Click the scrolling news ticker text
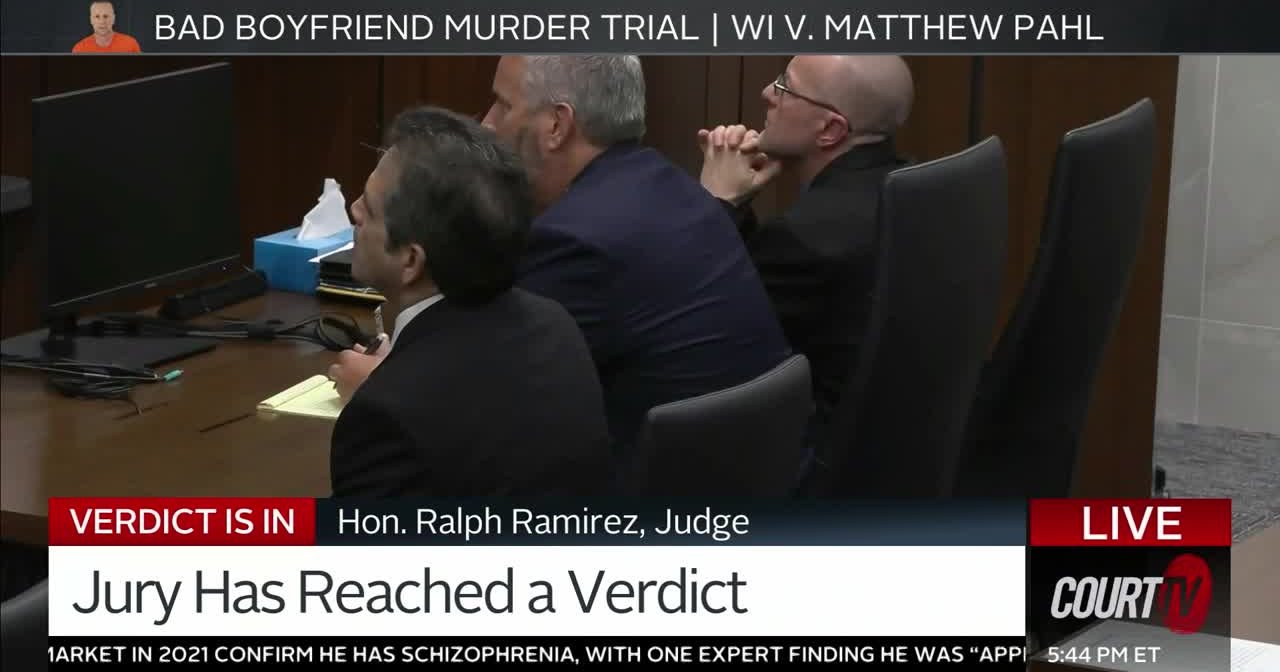This screenshot has width=1280, height=672. coord(537,654)
